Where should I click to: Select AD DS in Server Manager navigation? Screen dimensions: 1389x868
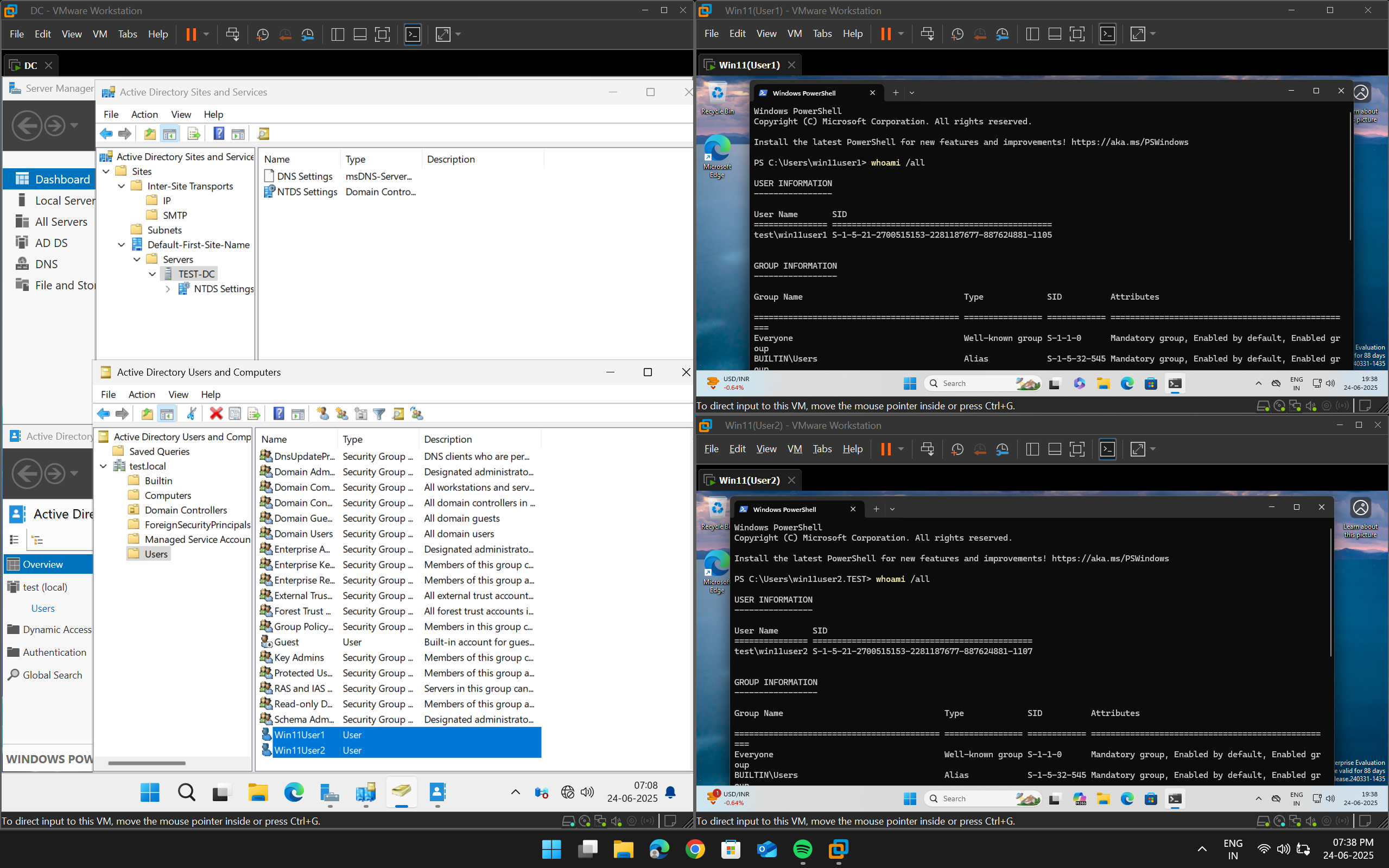[x=51, y=242]
